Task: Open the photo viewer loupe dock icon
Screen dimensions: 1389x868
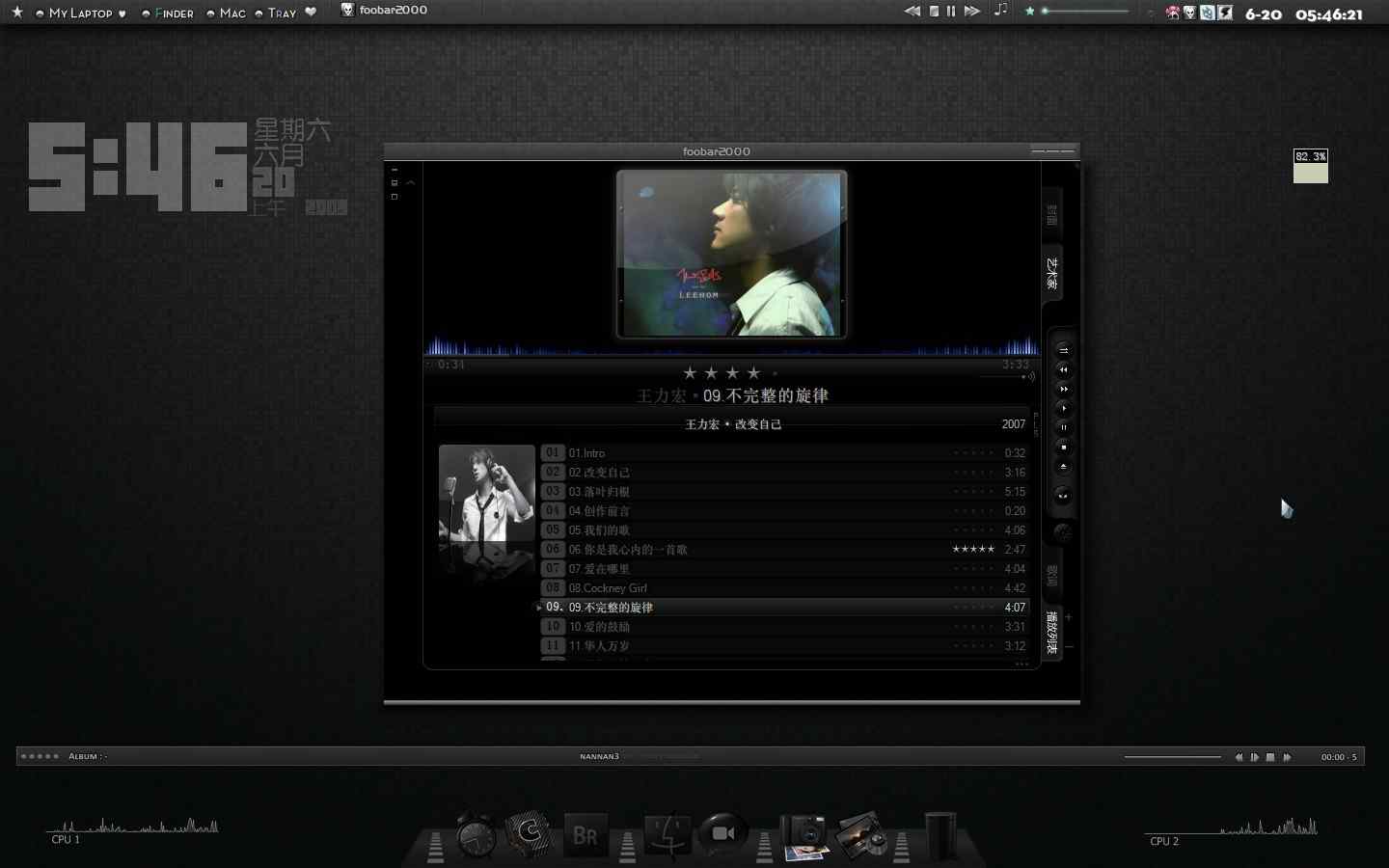Action: 861,835
